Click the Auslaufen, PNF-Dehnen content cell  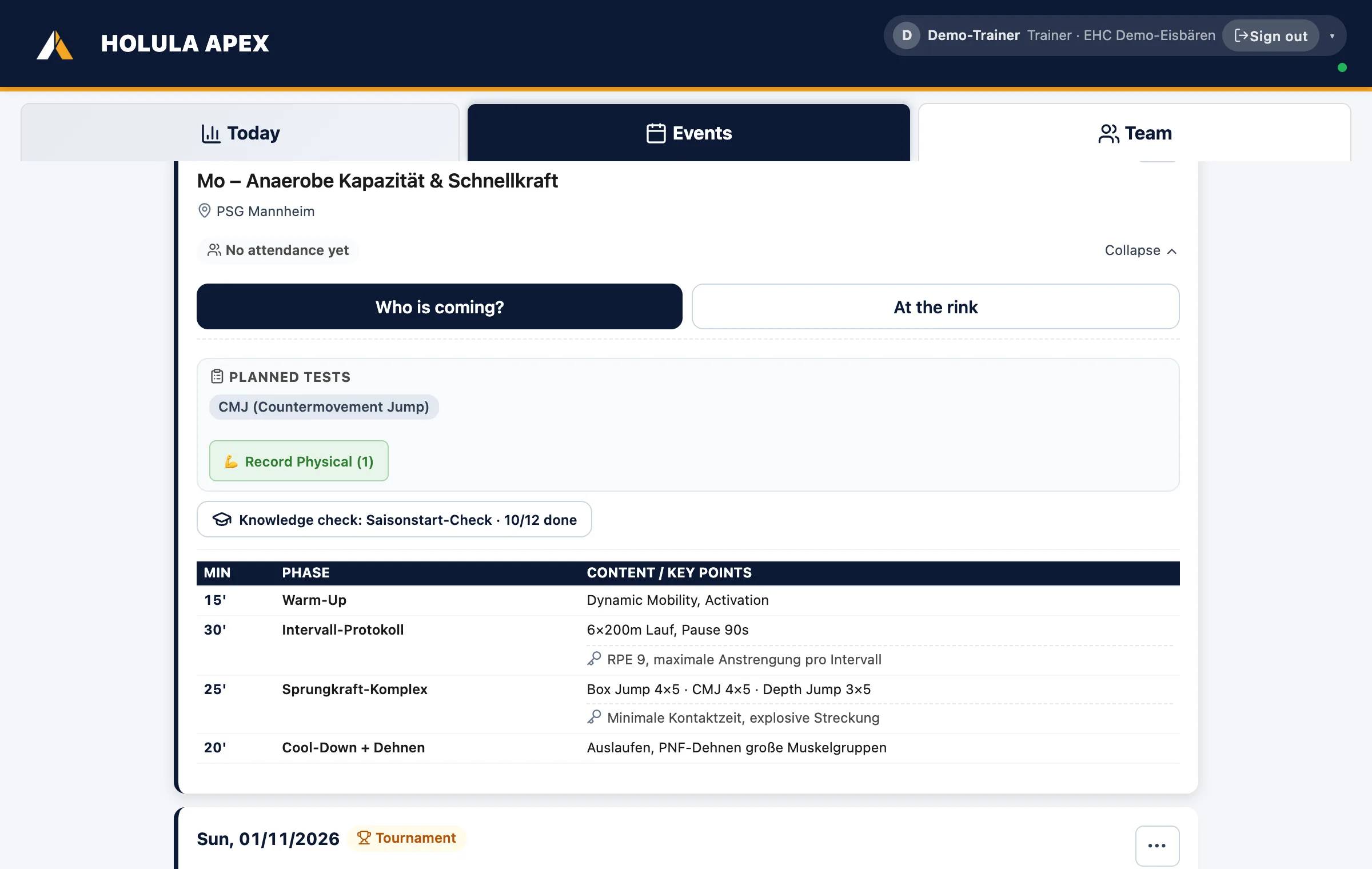(736, 748)
